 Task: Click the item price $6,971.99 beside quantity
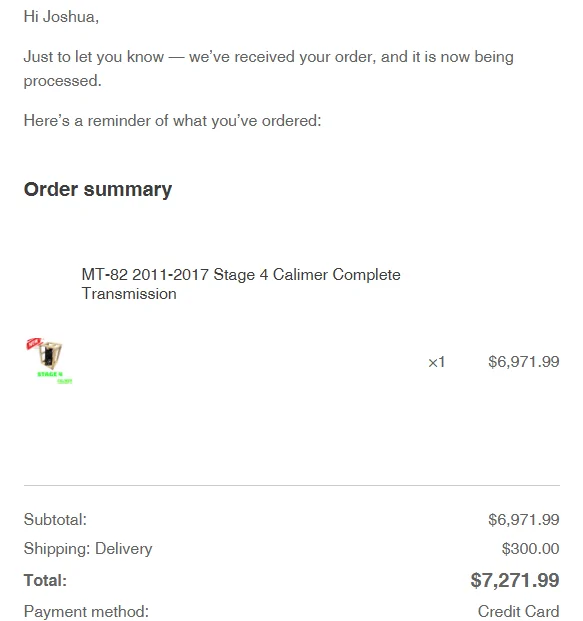(x=524, y=361)
